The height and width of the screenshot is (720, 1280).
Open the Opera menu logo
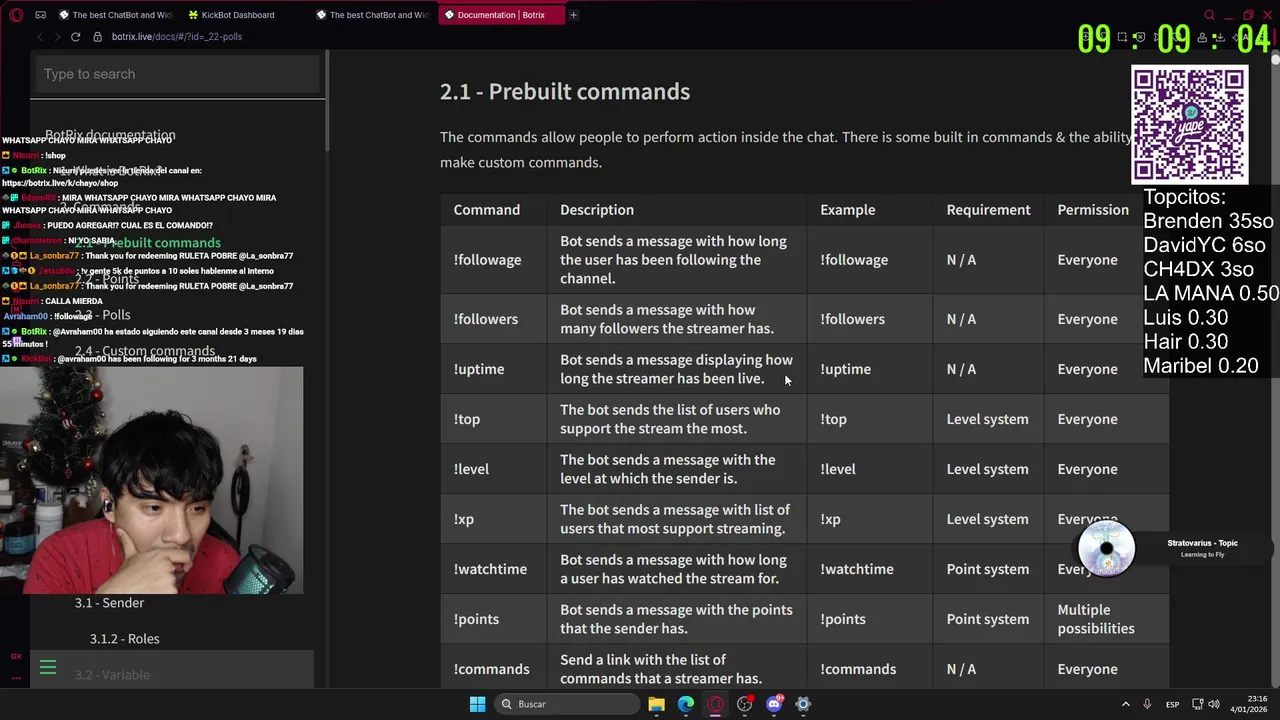coord(16,15)
